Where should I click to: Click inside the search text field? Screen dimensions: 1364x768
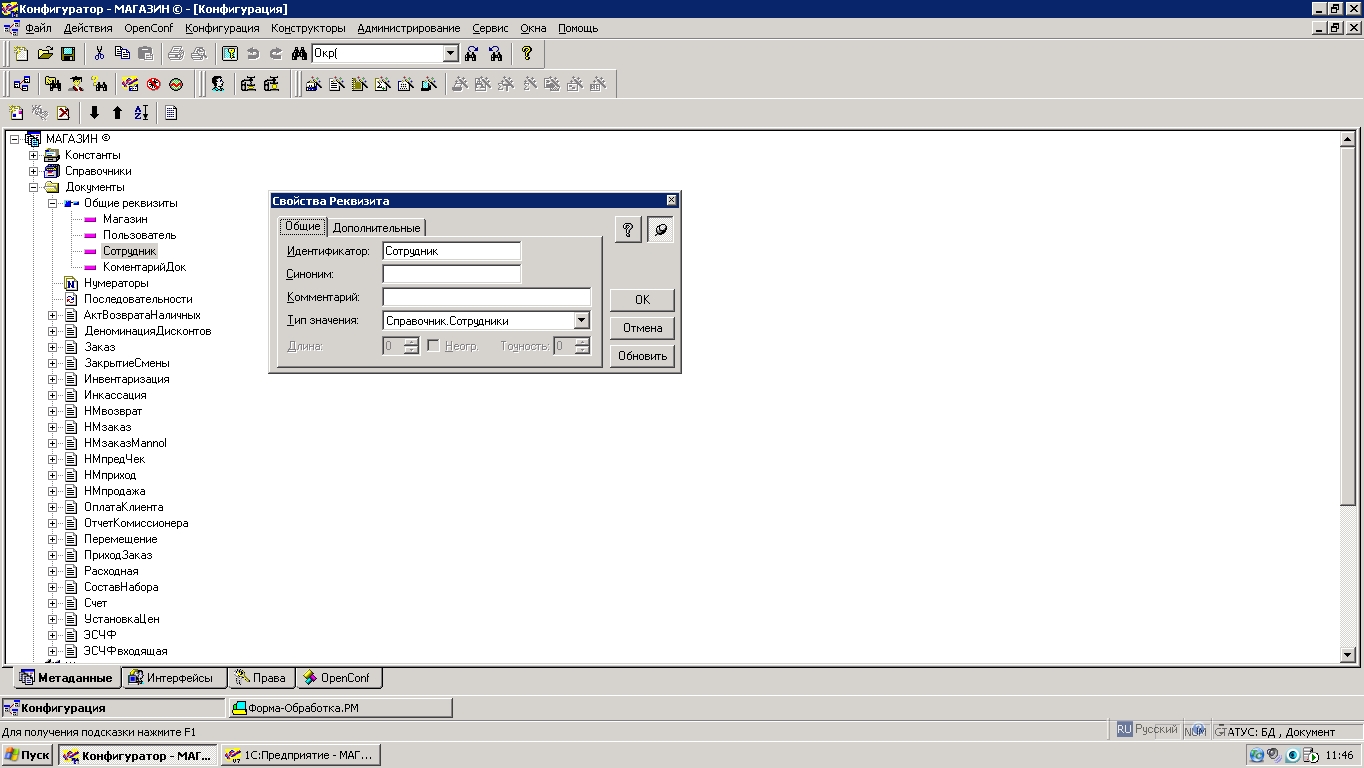pos(377,54)
